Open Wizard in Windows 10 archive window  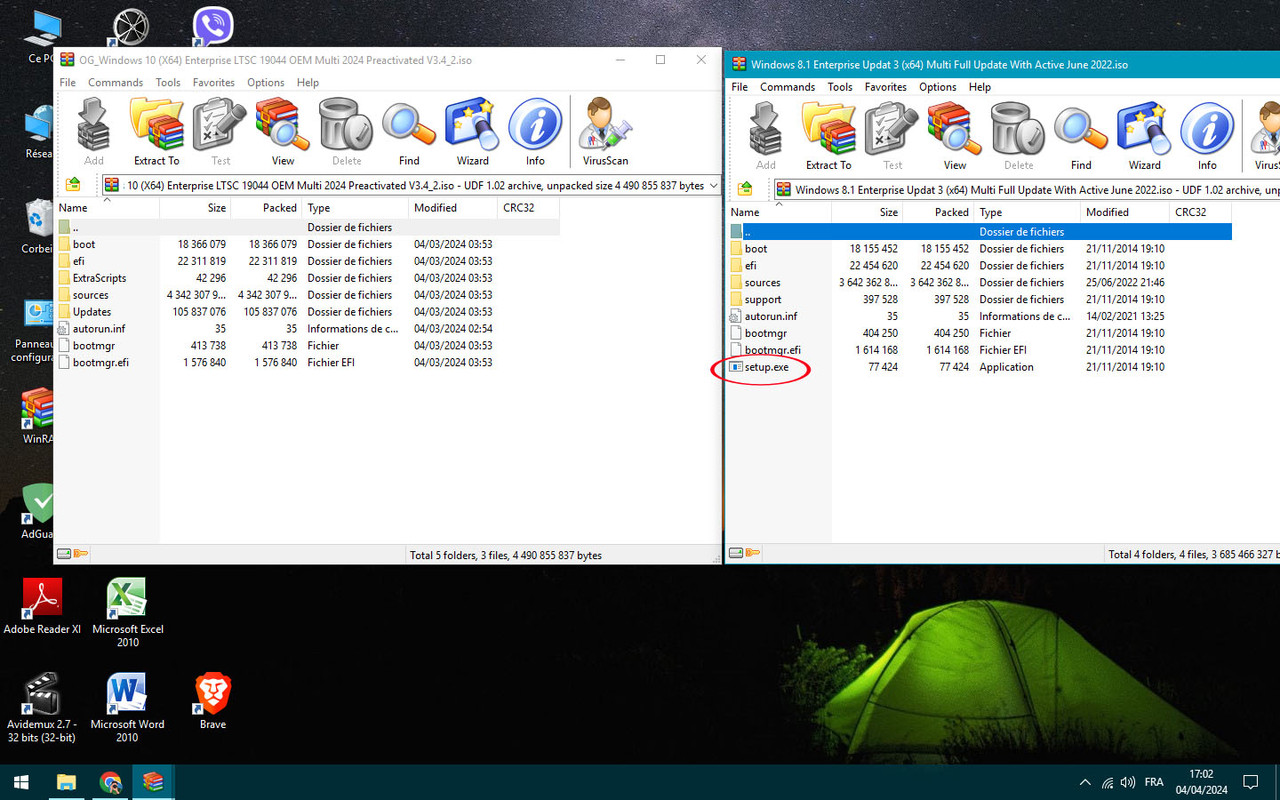(472, 132)
